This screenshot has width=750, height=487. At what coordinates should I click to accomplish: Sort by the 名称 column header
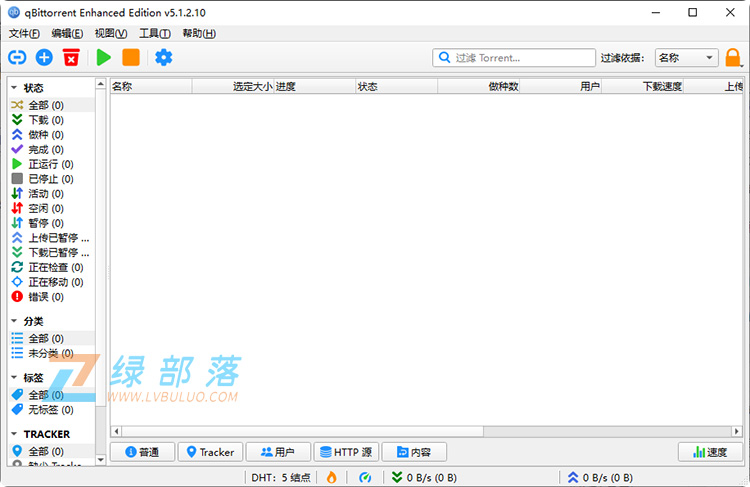(x=151, y=87)
